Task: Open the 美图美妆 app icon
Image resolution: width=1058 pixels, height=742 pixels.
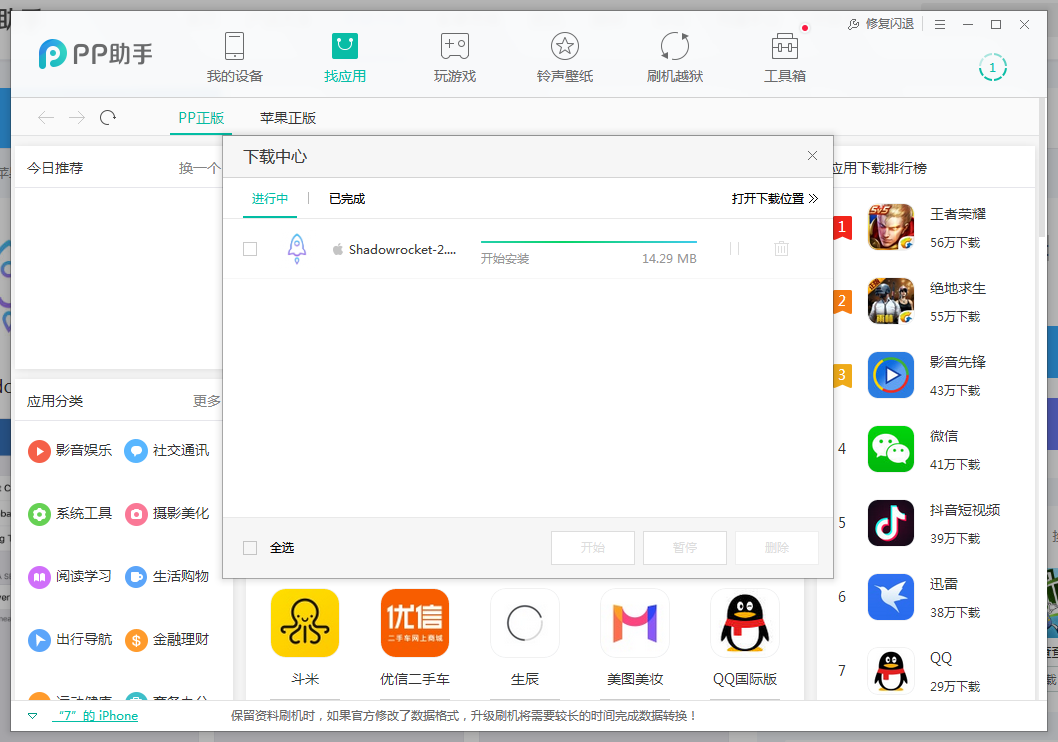Action: tap(635, 623)
